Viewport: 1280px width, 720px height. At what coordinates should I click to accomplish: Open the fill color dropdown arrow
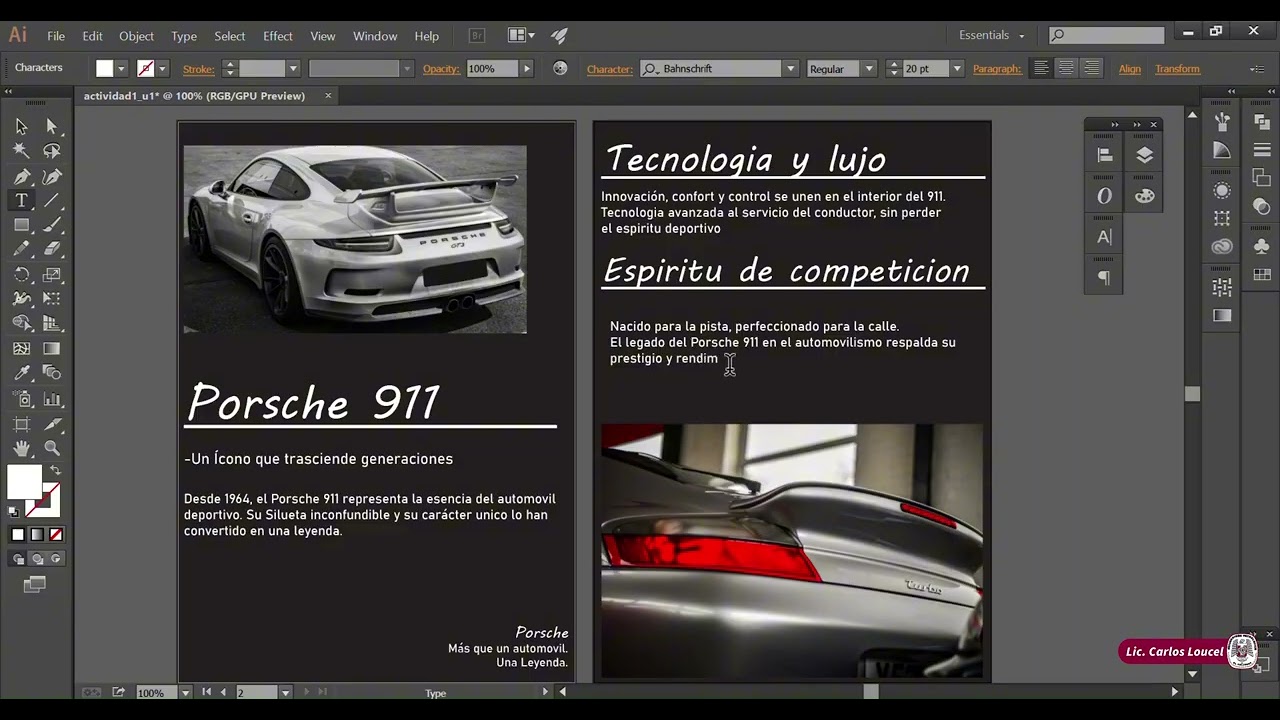121,69
